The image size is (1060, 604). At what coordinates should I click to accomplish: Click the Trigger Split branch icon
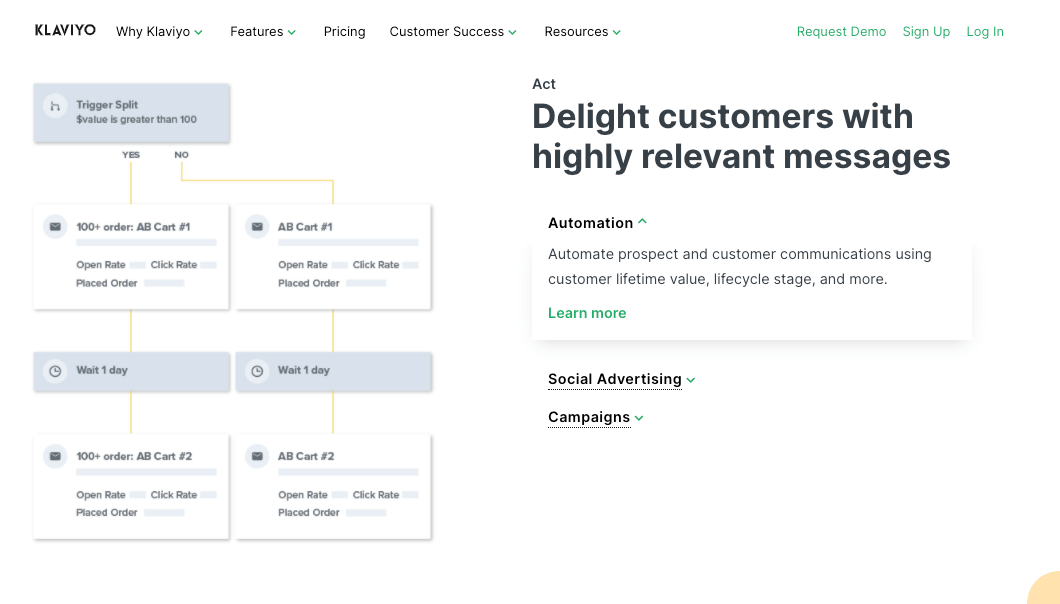pos(55,106)
